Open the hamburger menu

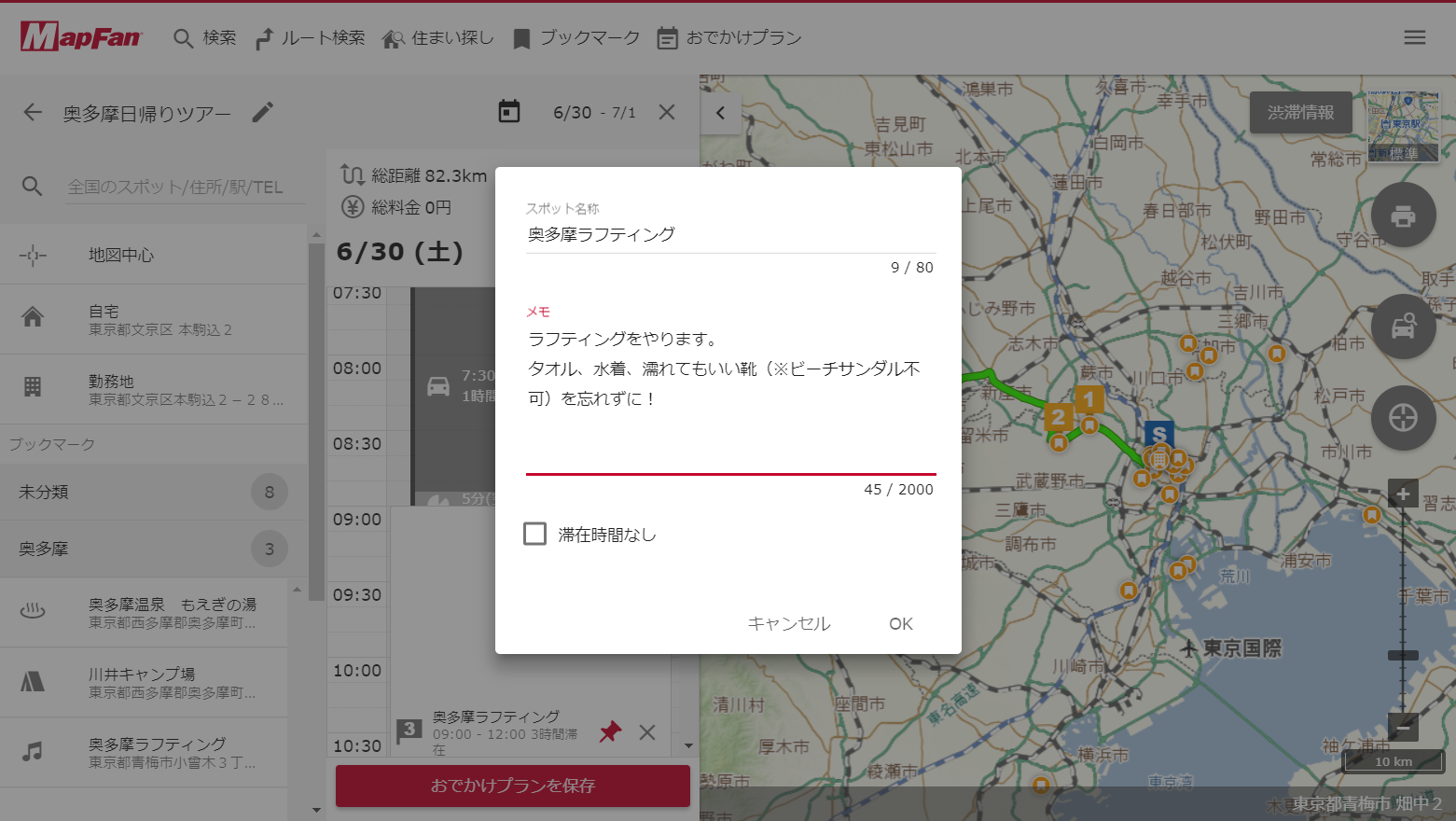[1415, 37]
